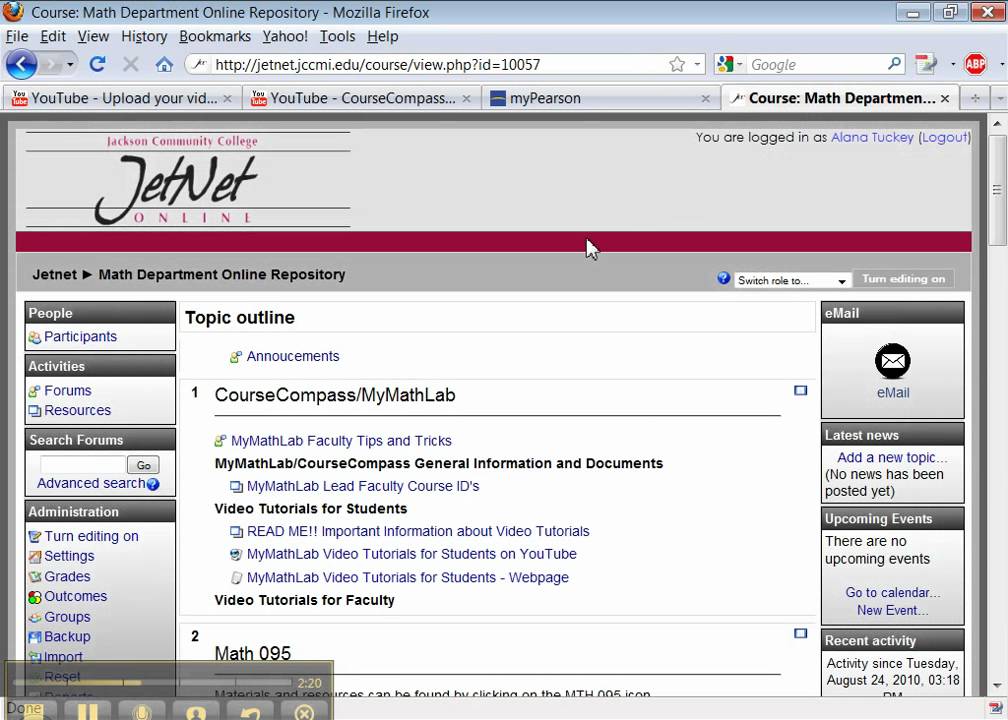Click the magnifier in the Google search box
Image resolution: width=1008 pixels, height=720 pixels.
point(894,64)
